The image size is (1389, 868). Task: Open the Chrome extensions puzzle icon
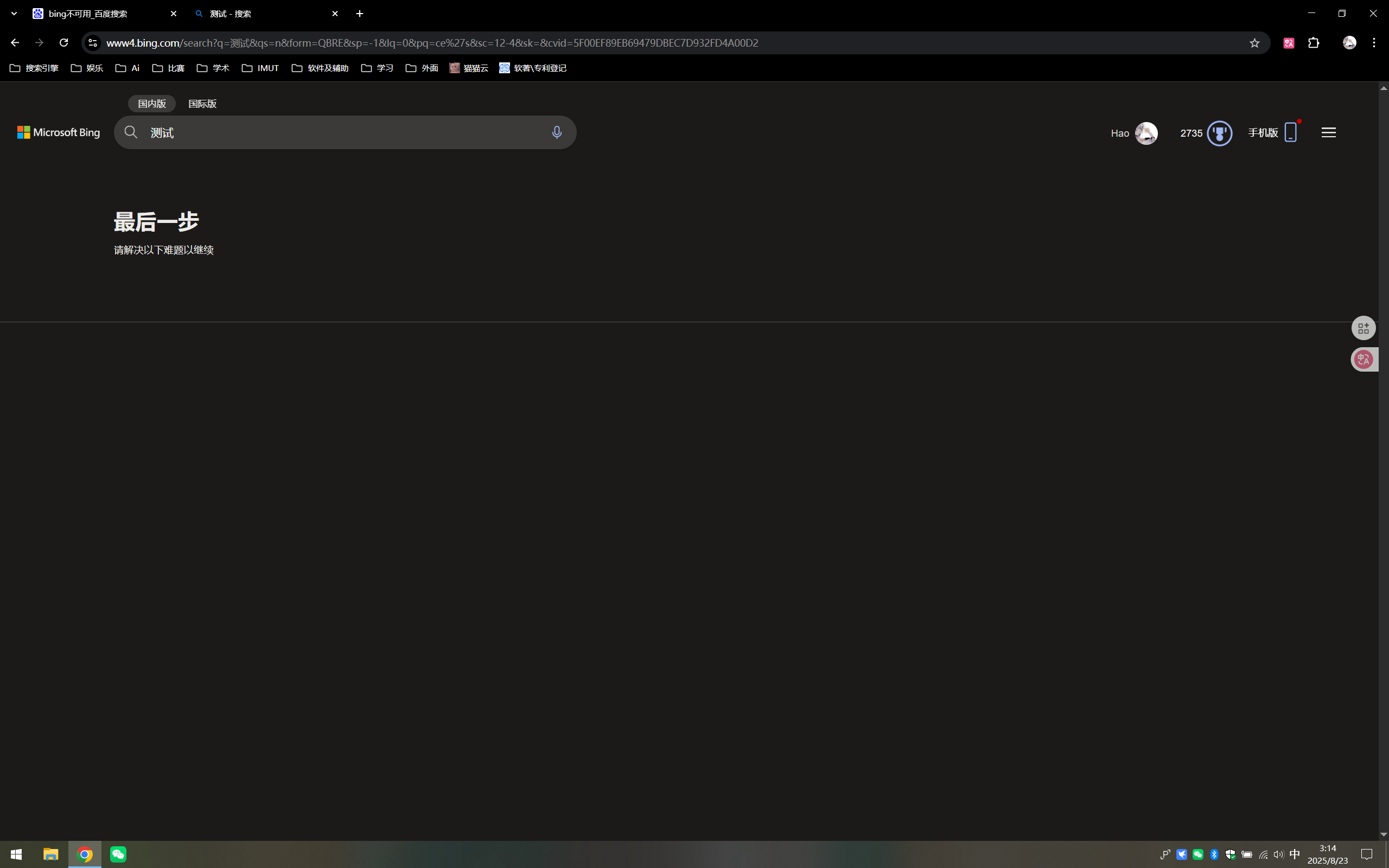(1313, 43)
